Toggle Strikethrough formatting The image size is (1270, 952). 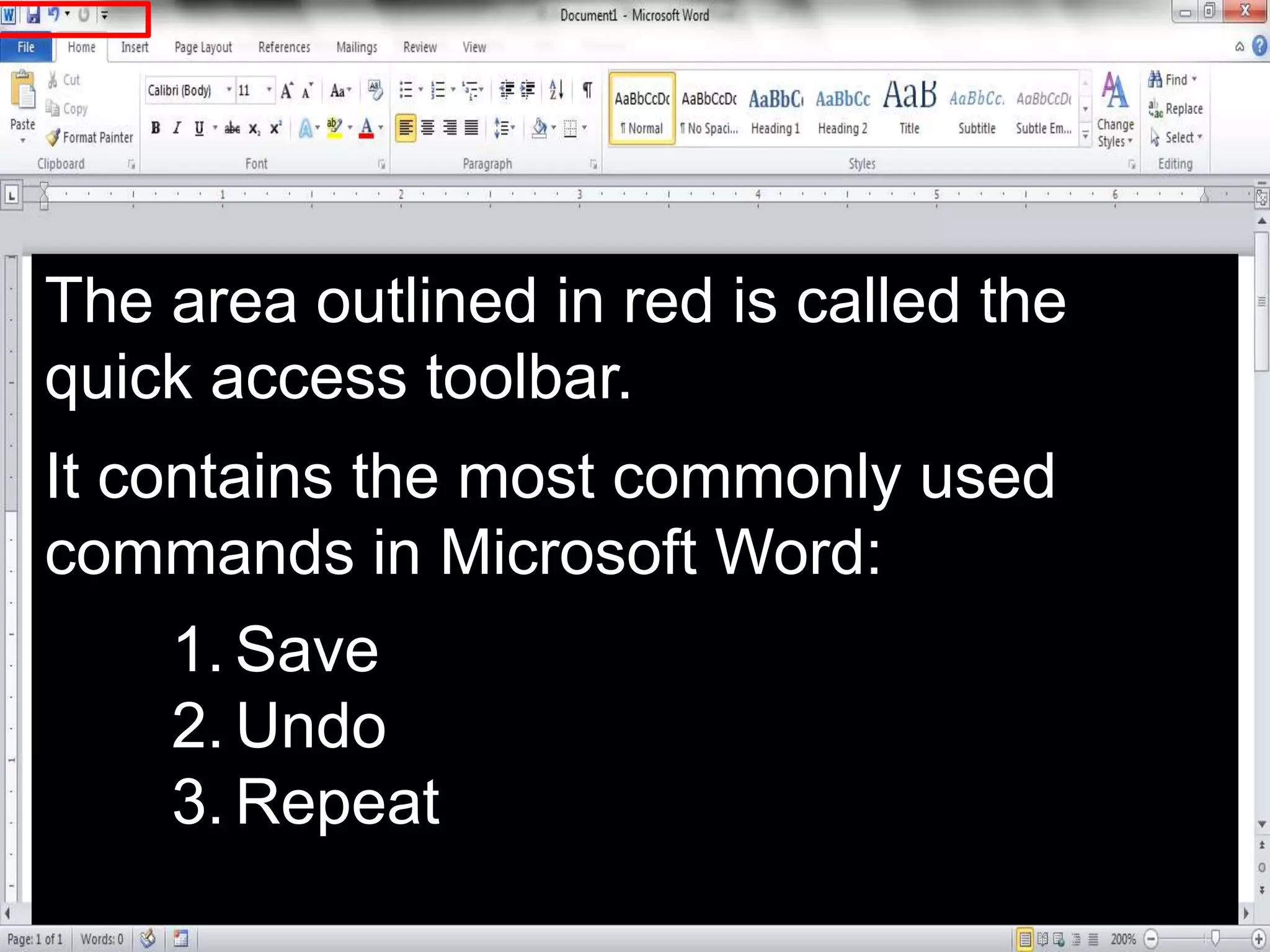tap(232, 128)
